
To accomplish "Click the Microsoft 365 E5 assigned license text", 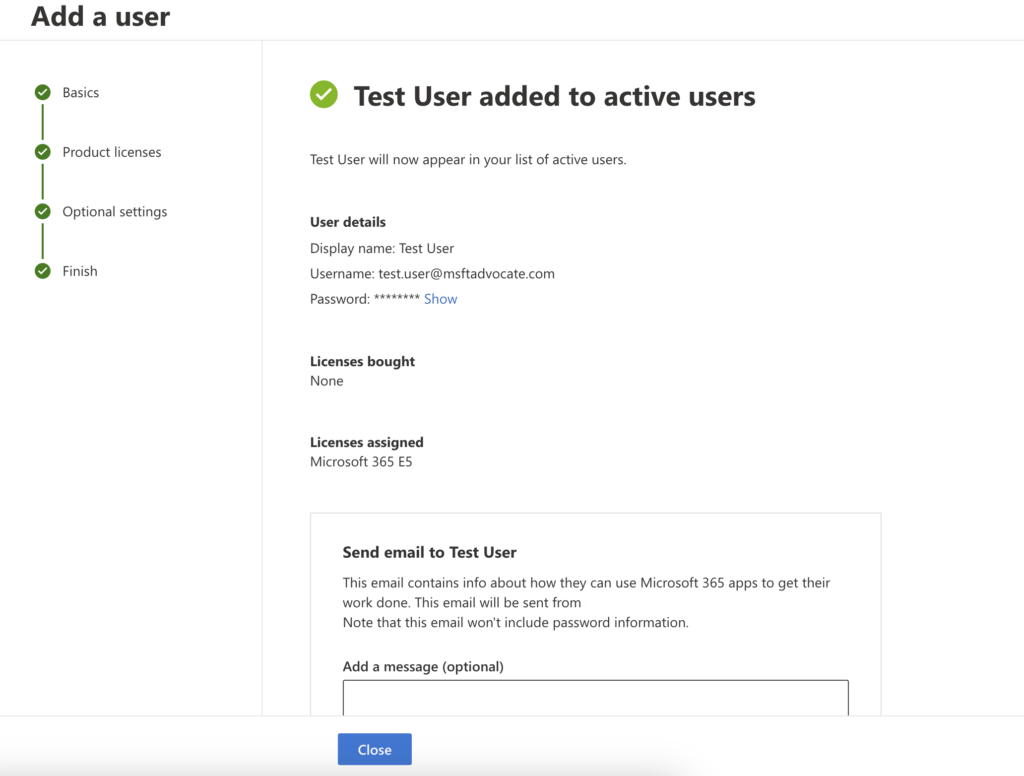I will point(361,462).
